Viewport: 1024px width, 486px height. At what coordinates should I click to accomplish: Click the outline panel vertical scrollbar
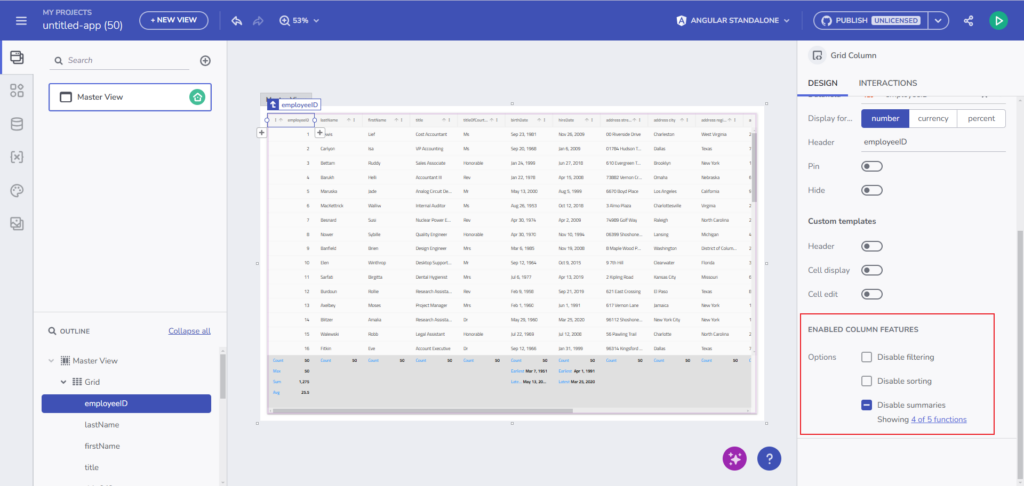pos(223,376)
